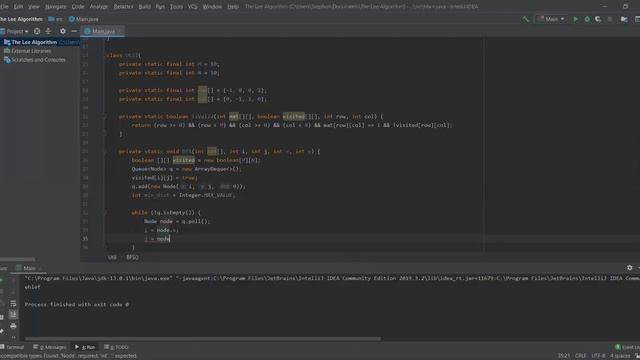Click The Lee Algorithm breadcrumb
The height and width of the screenshot is (360, 640).
tap(21, 19)
